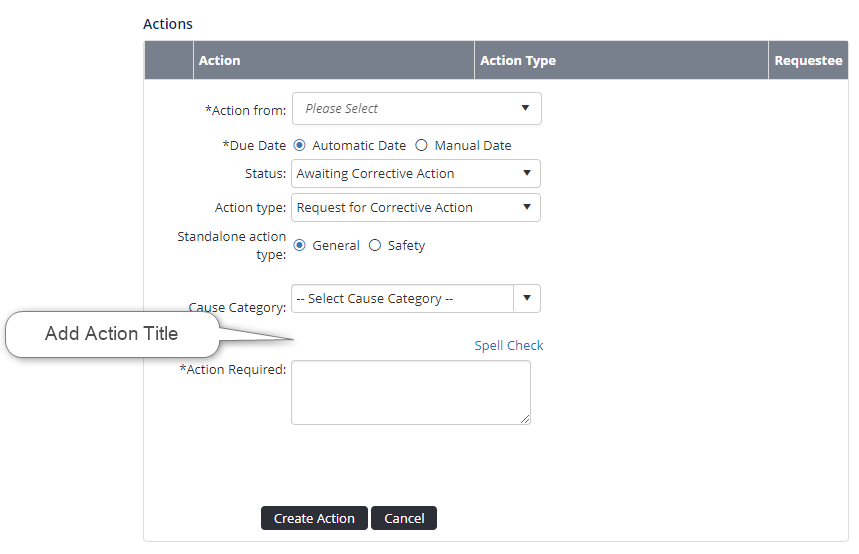Choose the Manual Date option

pyautogui.click(x=421, y=145)
